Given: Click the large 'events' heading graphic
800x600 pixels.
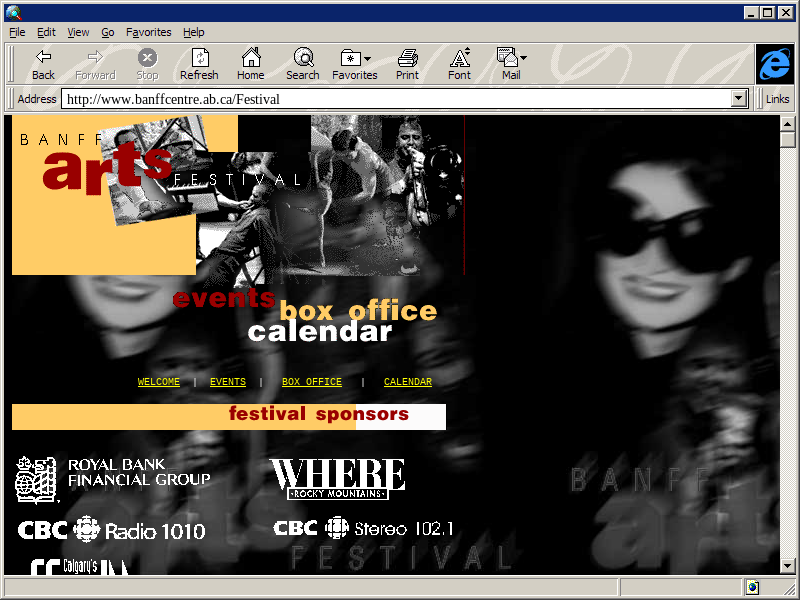Looking at the screenshot, I should click(223, 298).
